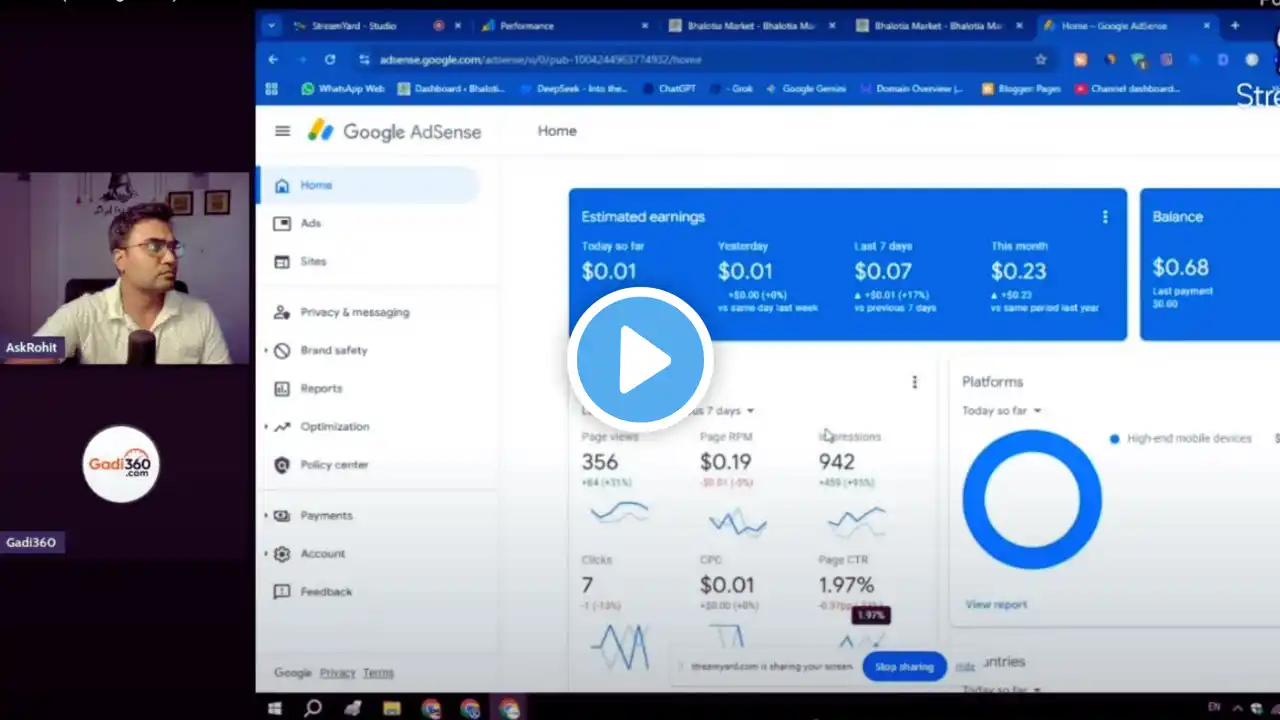Open Ads section in the sidebar

tap(310, 223)
